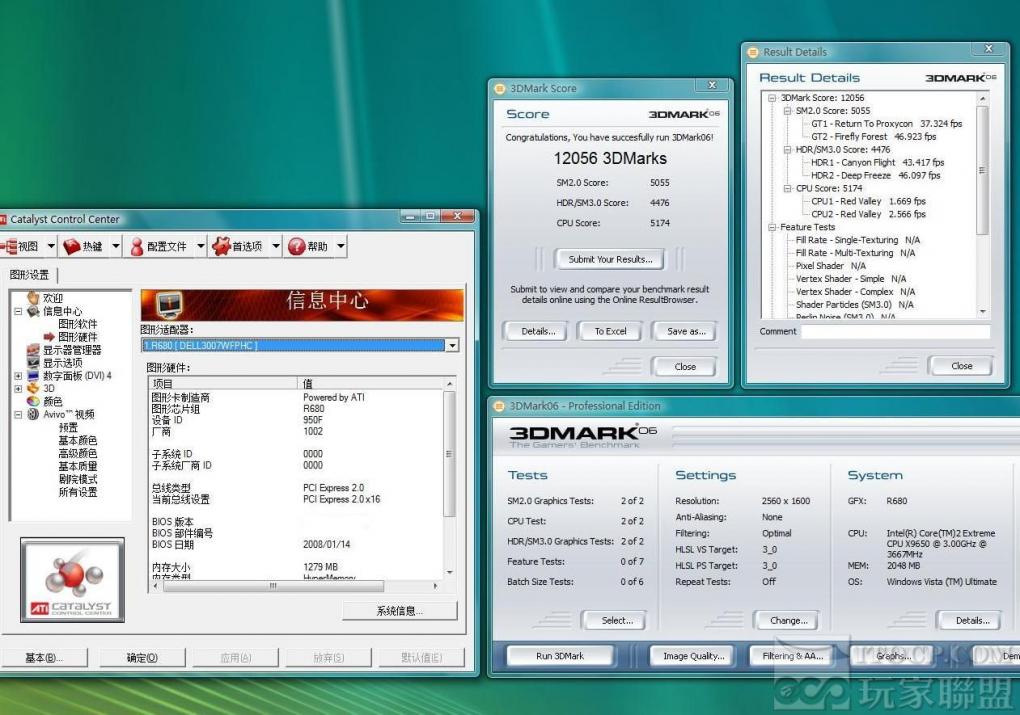Collapse the Avivo 视频 tree node
Screen dimensions: 1020x715
[x=18, y=414]
